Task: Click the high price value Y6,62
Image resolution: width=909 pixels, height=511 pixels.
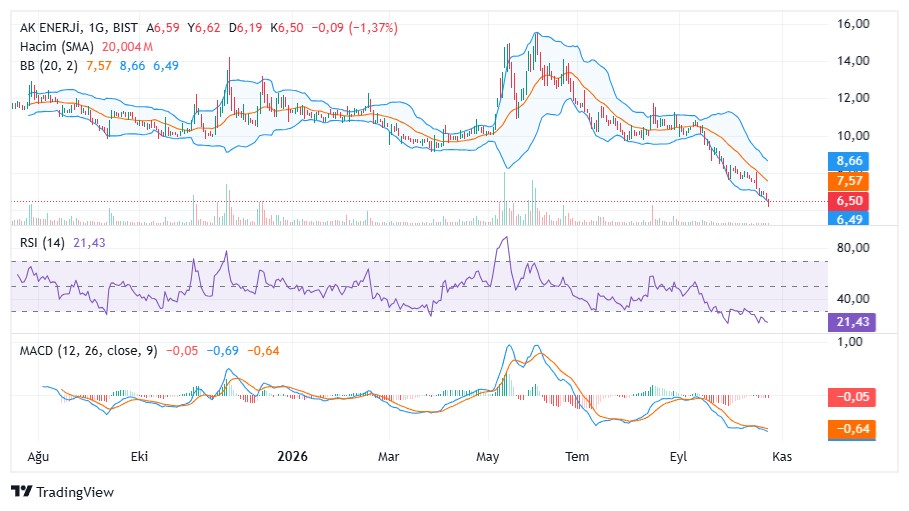Action: [x=204, y=27]
